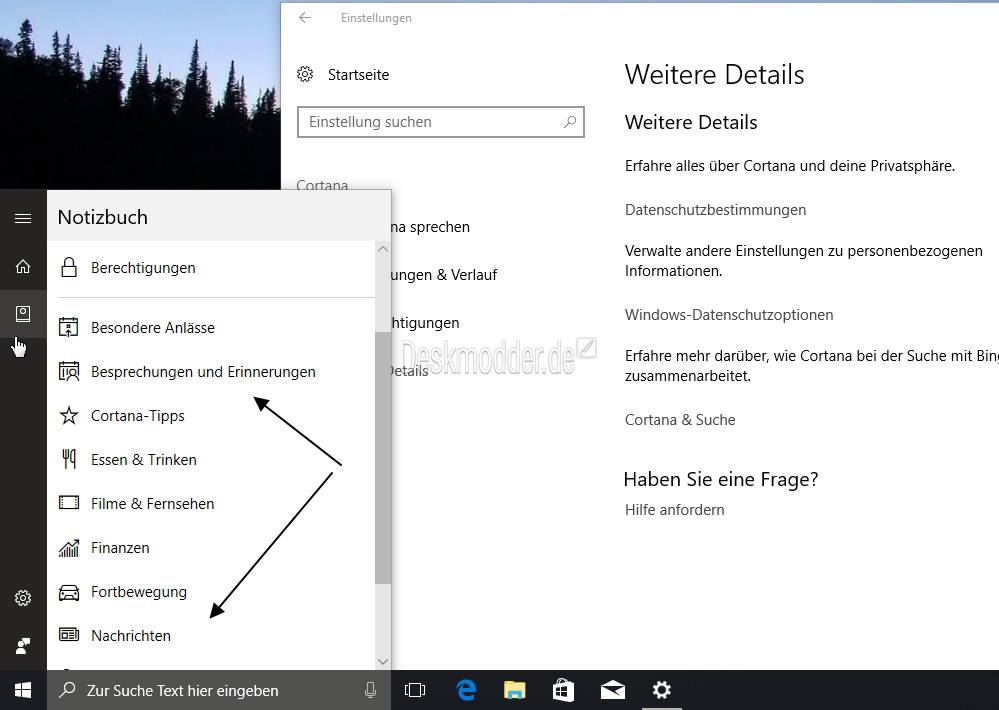
Task: Click the 'Haben Sie eine Frage?' heading
Action: (x=721, y=479)
